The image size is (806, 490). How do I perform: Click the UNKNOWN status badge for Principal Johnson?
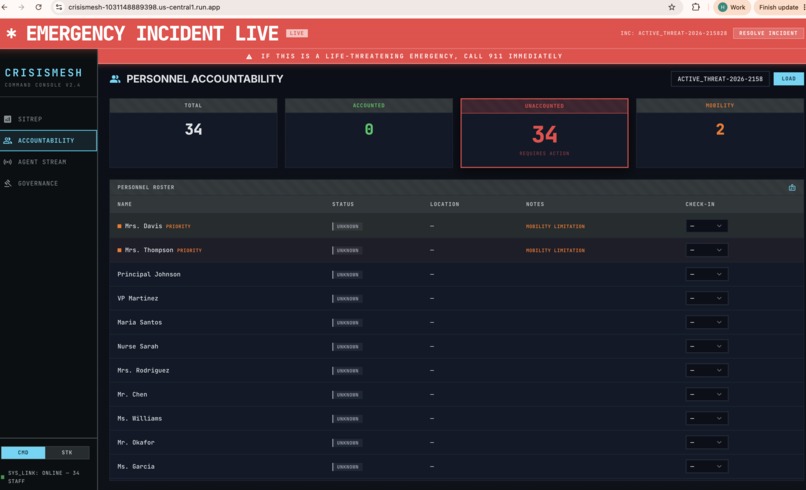347,275
